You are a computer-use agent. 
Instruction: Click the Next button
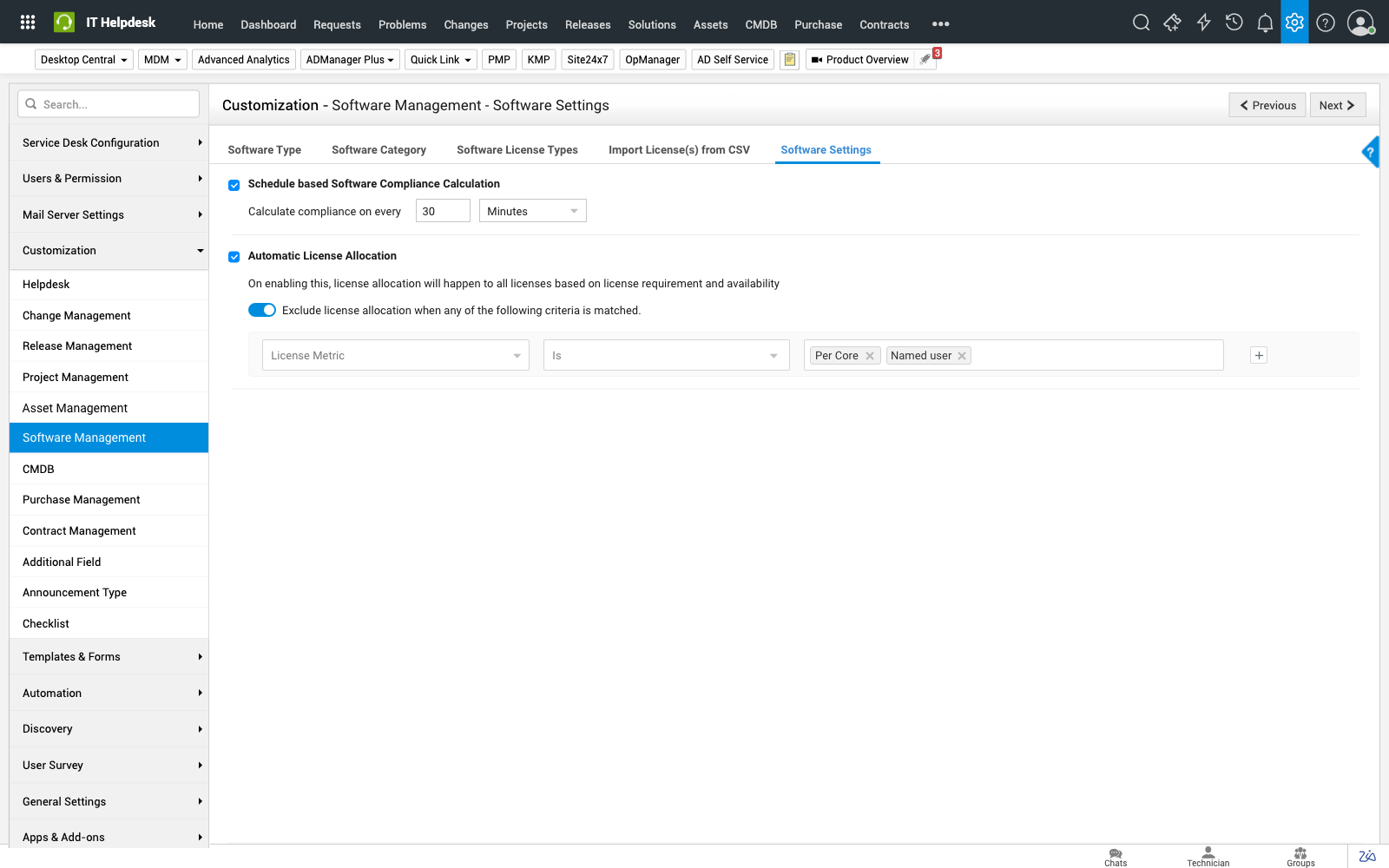click(x=1337, y=105)
